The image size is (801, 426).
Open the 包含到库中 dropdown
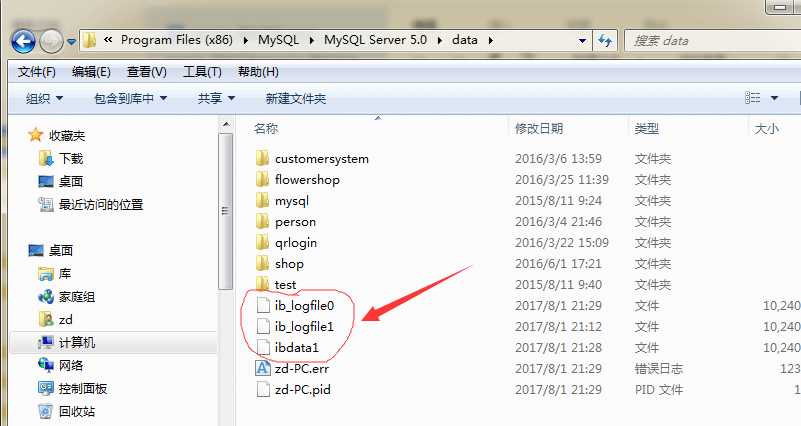pyautogui.click(x=131, y=98)
